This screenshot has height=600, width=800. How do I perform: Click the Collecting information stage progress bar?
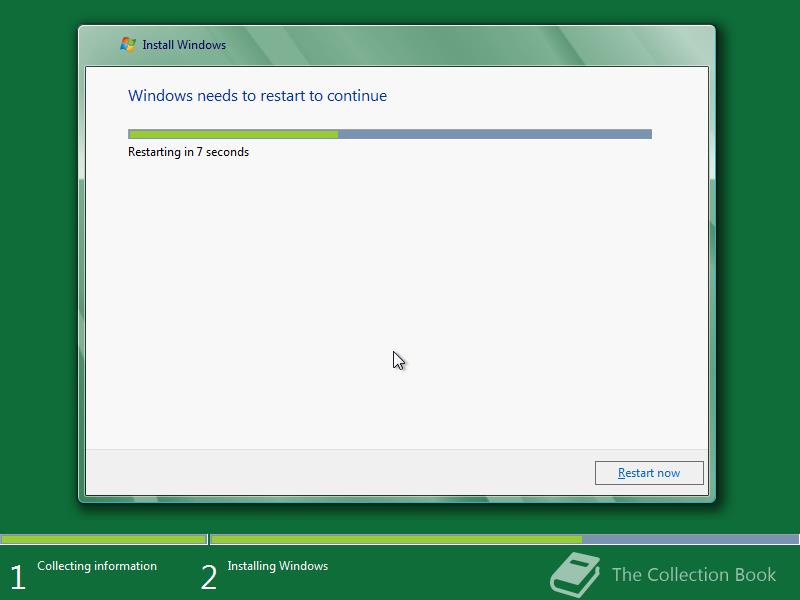click(104, 539)
